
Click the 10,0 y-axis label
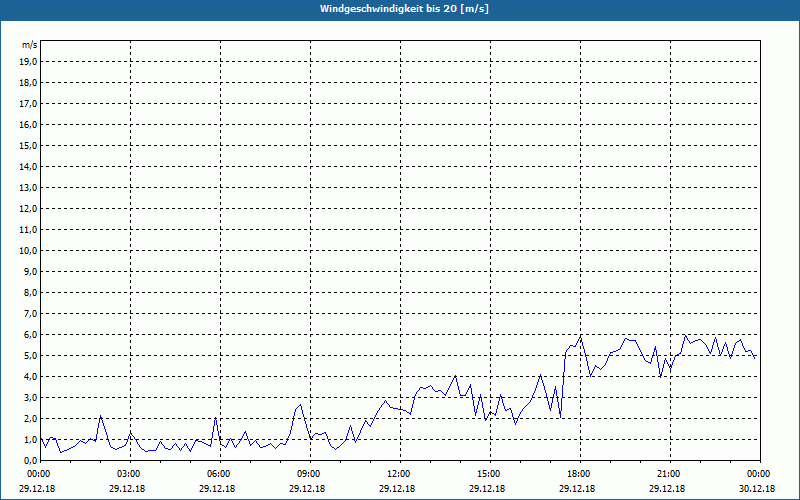(x=29, y=251)
